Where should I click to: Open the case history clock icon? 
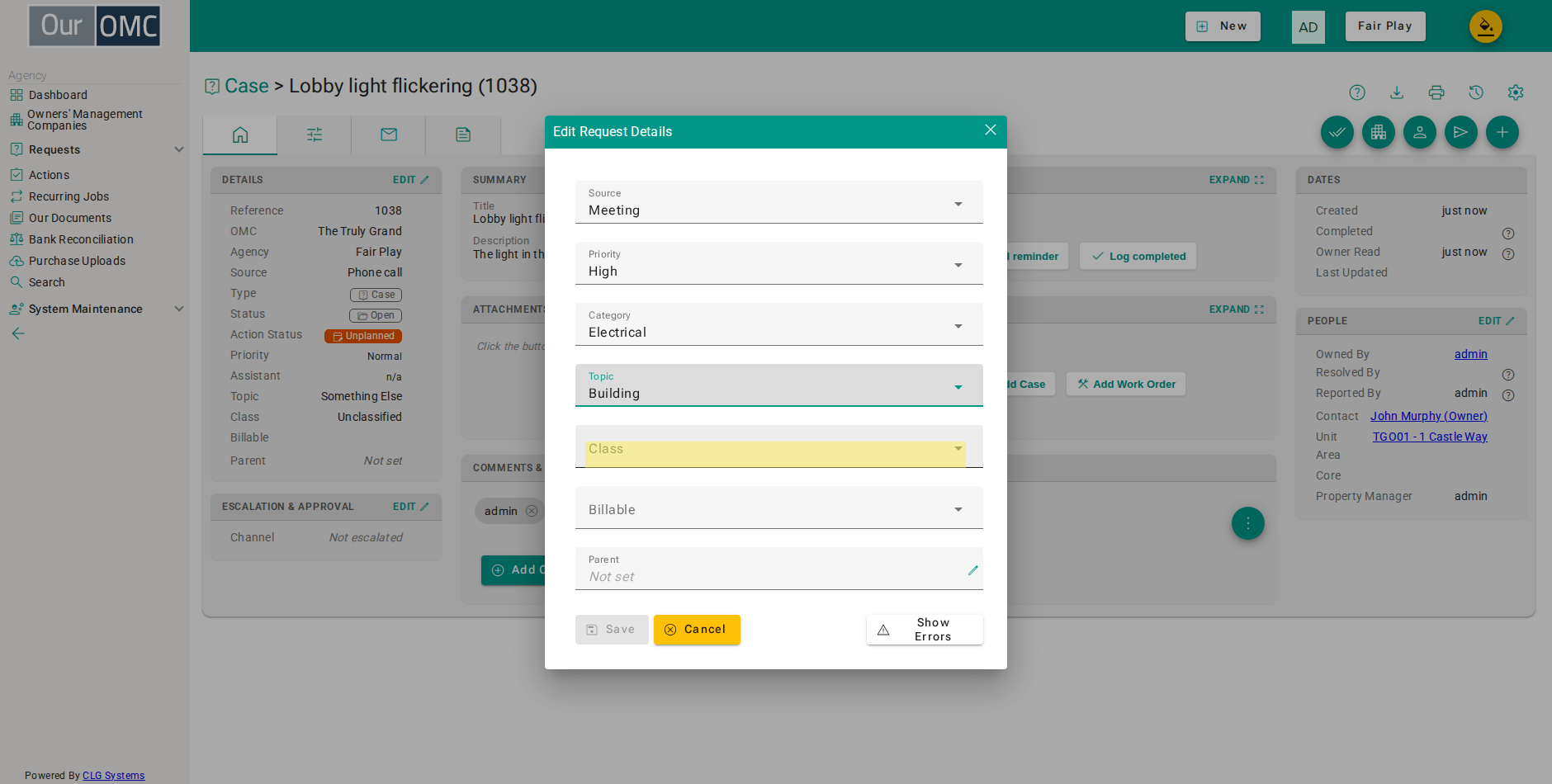click(1476, 92)
